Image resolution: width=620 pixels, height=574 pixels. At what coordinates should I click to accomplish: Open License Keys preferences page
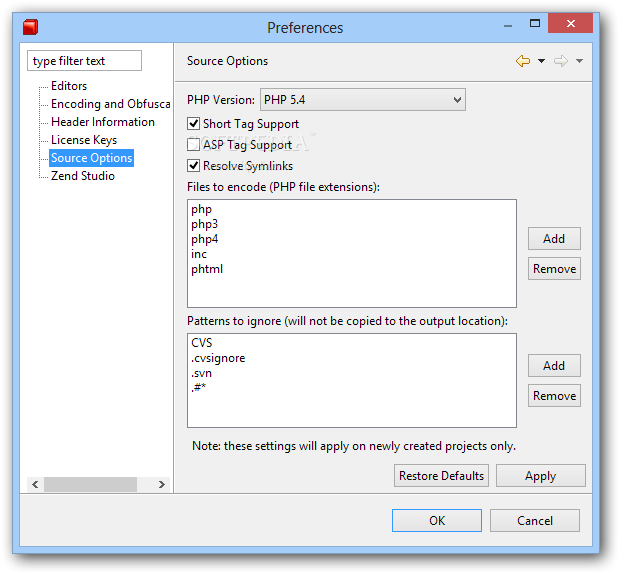tap(84, 140)
